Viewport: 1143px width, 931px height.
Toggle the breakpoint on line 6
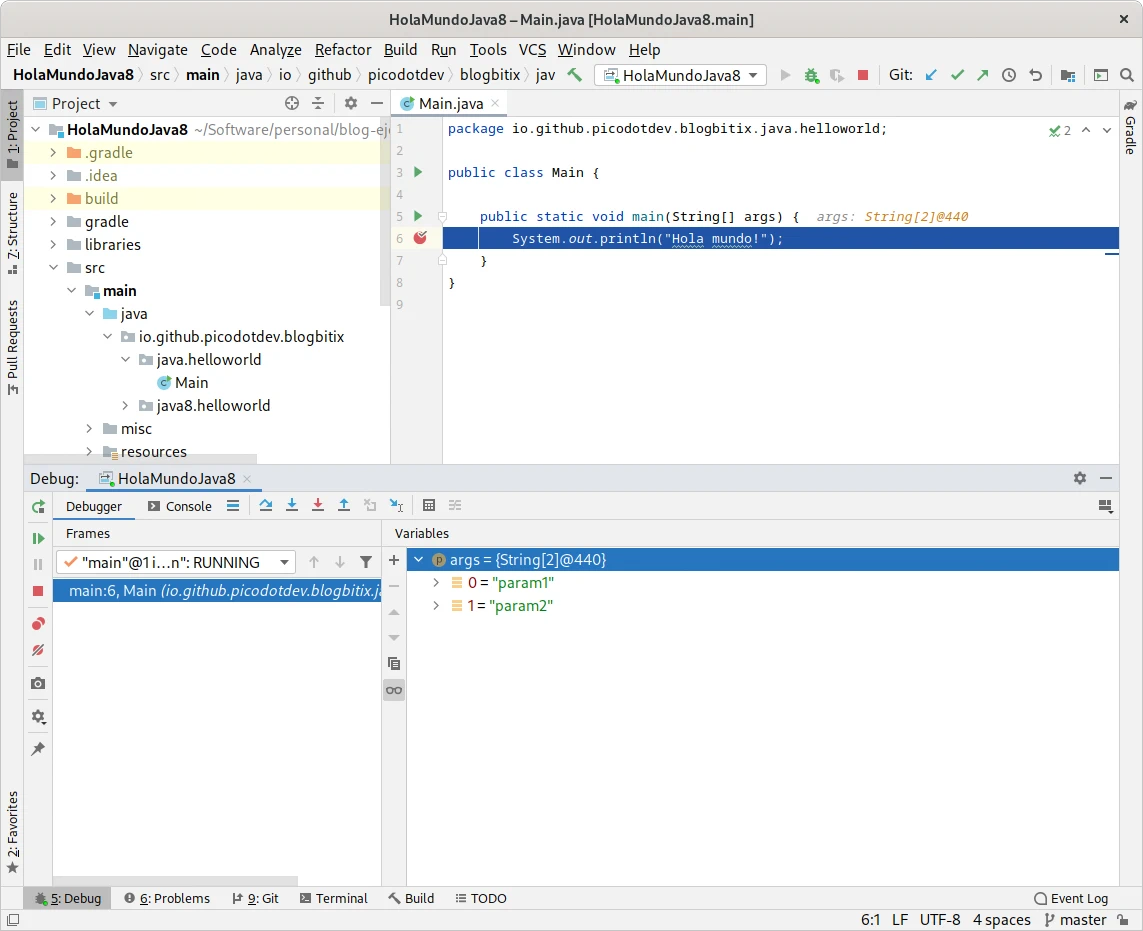(419, 238)
